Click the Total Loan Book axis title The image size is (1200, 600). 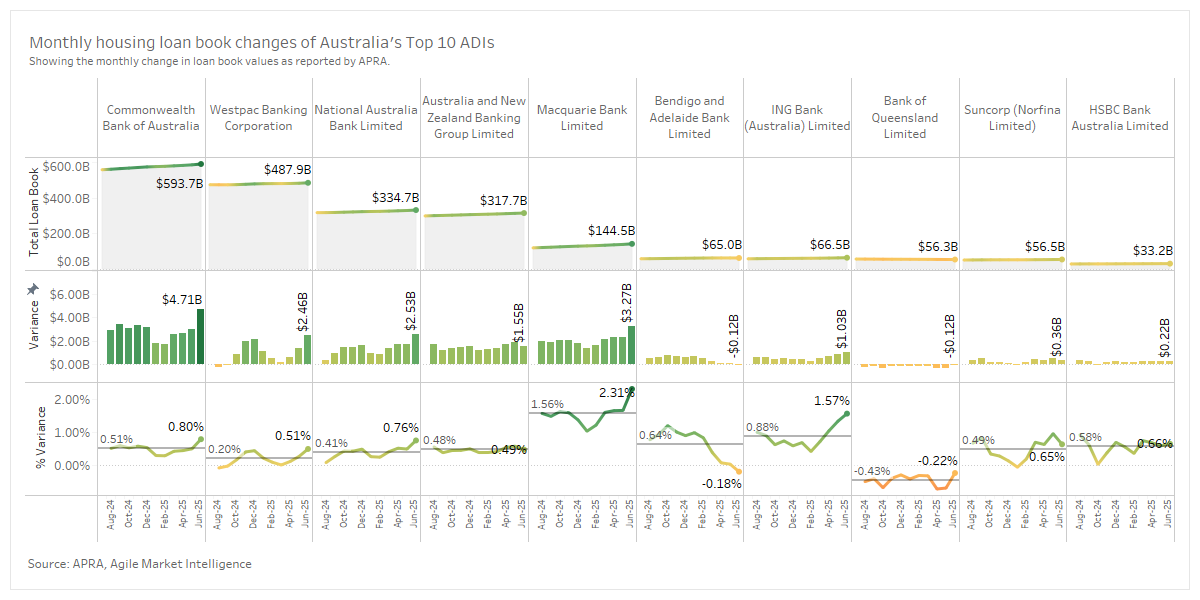tap(34, 213)
